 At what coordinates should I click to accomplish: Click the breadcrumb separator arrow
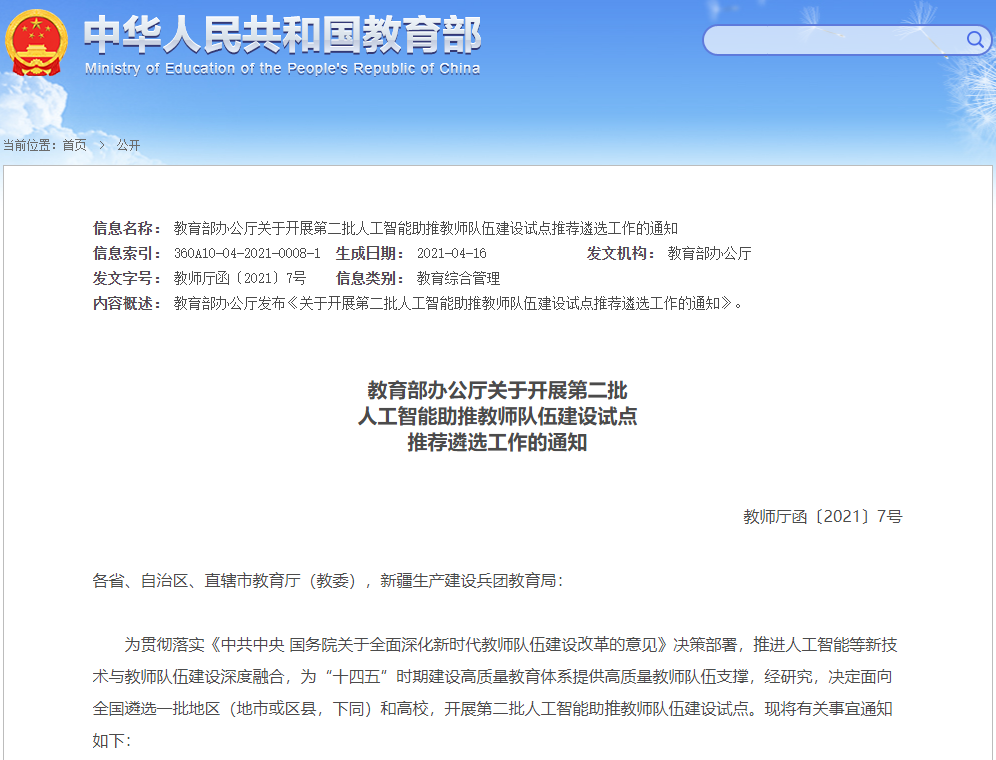(103, 144)
